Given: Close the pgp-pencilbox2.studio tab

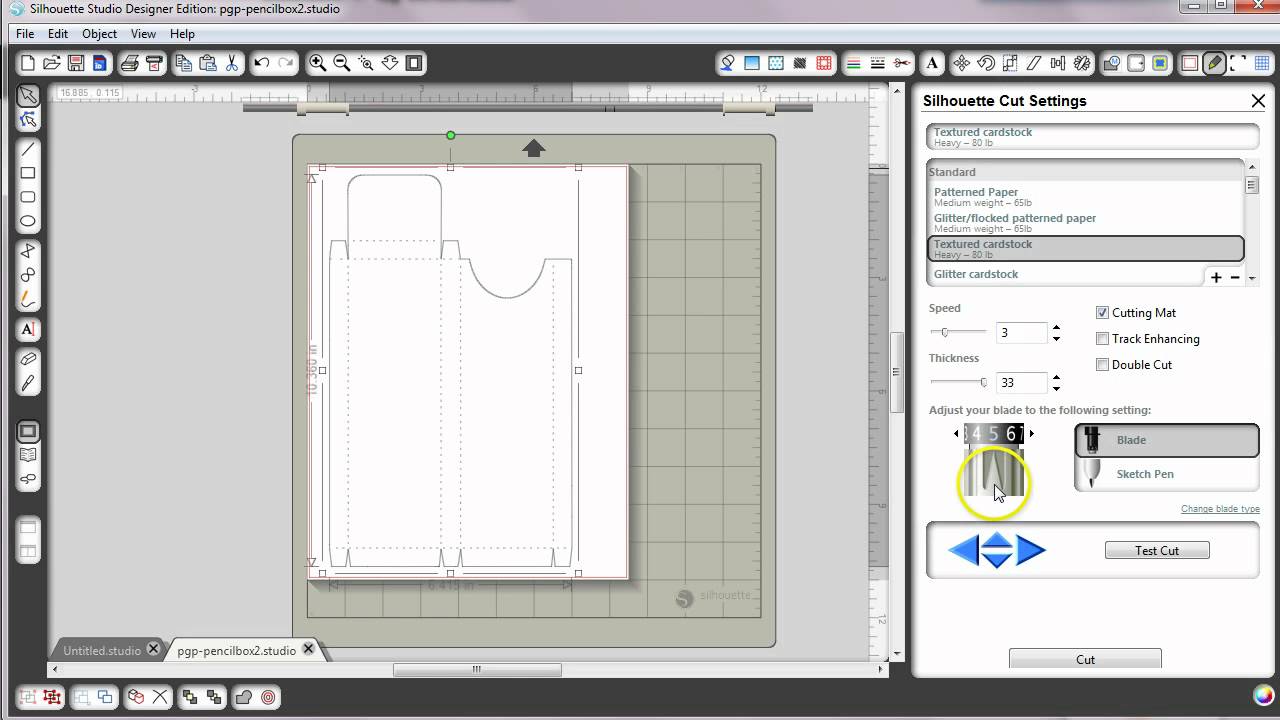Looking at the screenshot, I should point(309,649).
